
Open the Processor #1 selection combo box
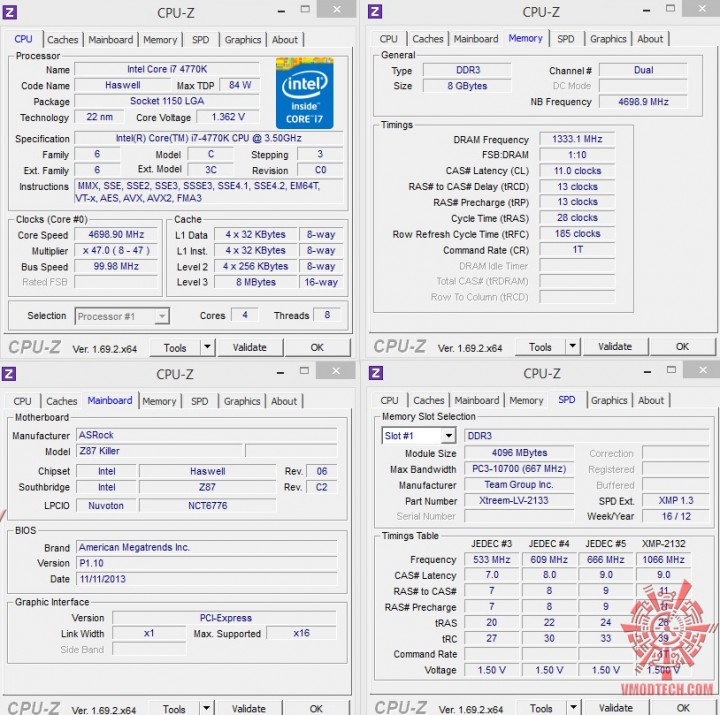(x=122, y=316)
